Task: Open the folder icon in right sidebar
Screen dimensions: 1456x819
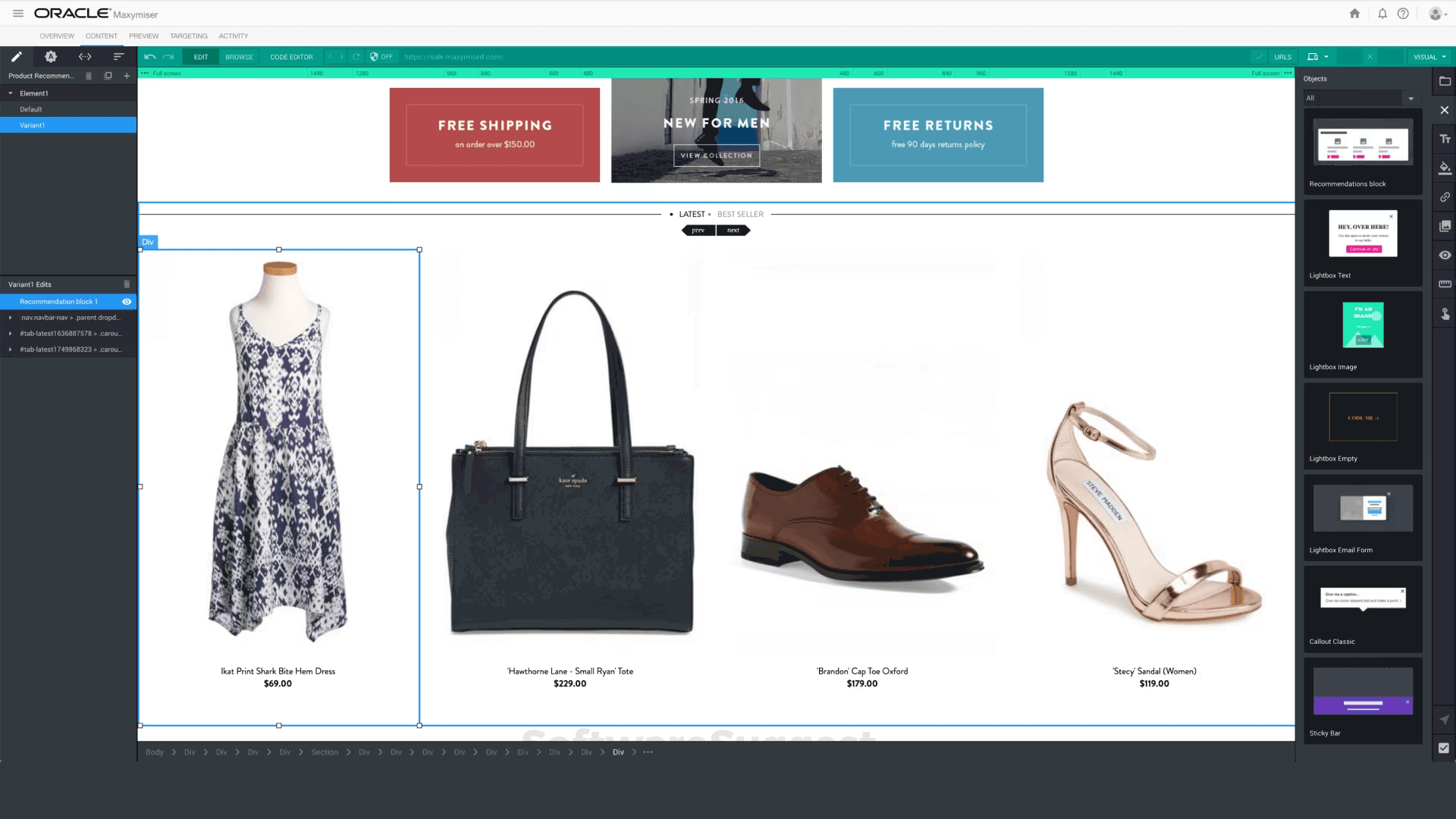Action: [1445, 81]
